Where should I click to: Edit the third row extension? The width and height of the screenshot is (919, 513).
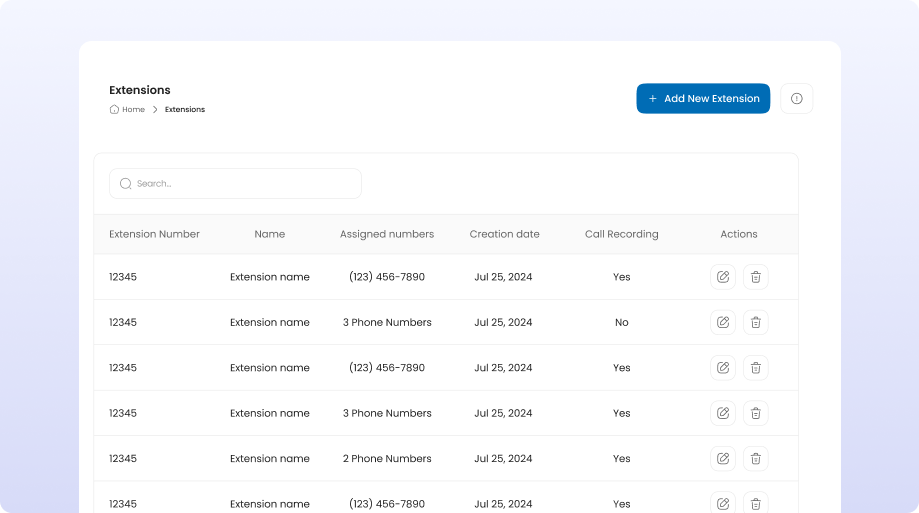(723, 368)
